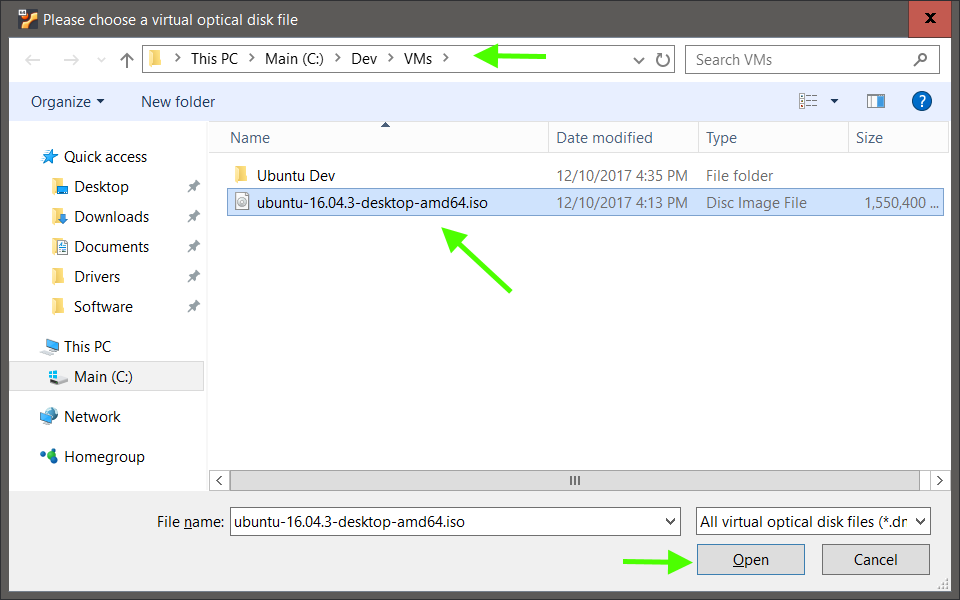Select Dev in the address breadcrumb

coord(364,59)
